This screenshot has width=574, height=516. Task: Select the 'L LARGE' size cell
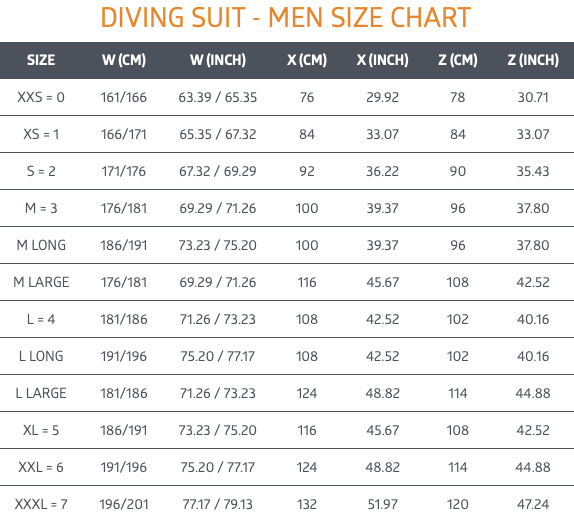coord(41,393)
